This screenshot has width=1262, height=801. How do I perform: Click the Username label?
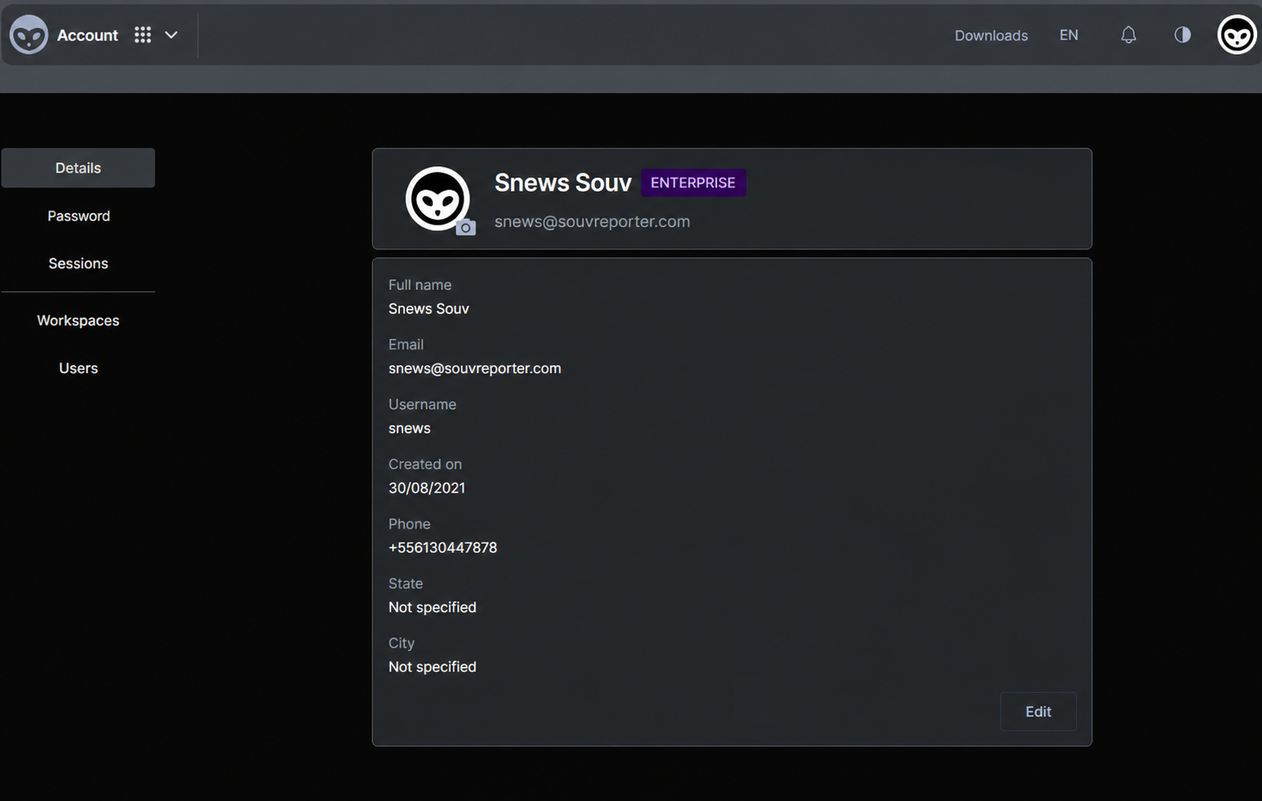pos(422,404)
